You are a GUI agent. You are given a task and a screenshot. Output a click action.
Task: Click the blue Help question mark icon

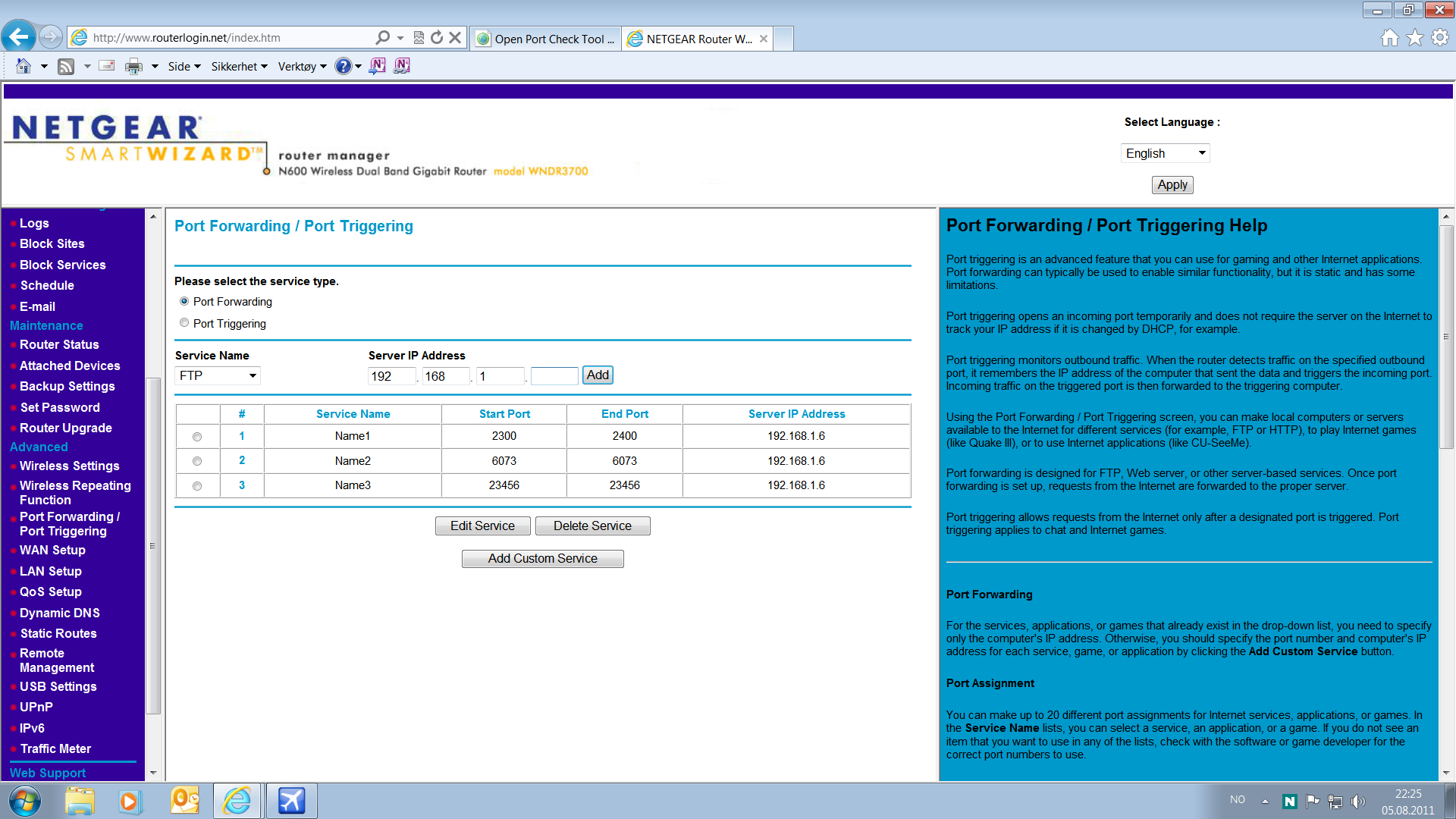pos(344,66)
